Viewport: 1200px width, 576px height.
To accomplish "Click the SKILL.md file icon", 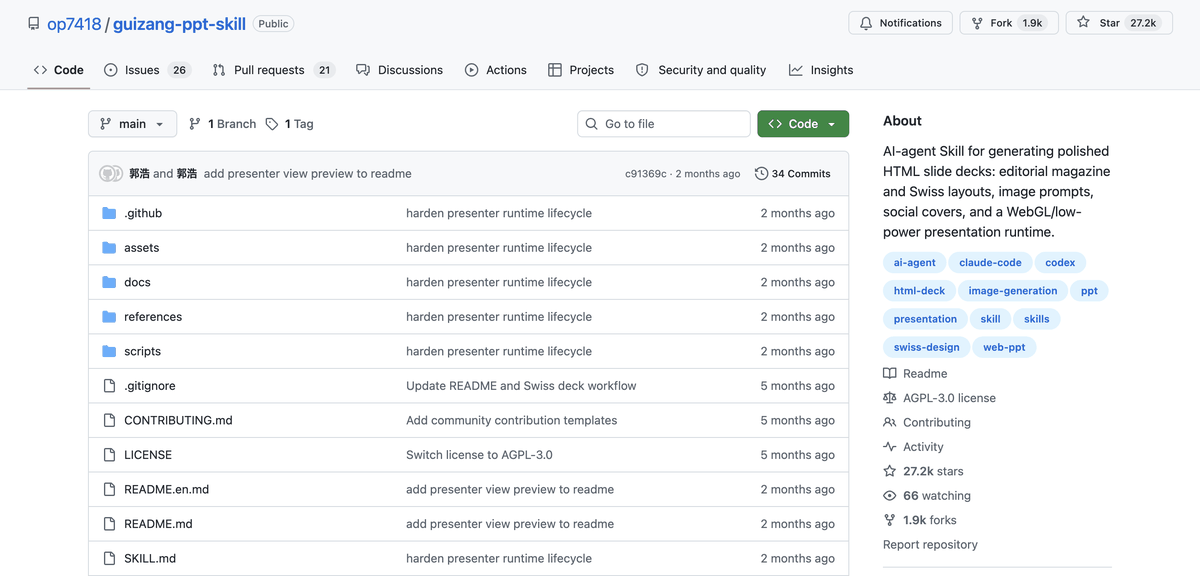I will pyautogui.click(x=109, y=558).
